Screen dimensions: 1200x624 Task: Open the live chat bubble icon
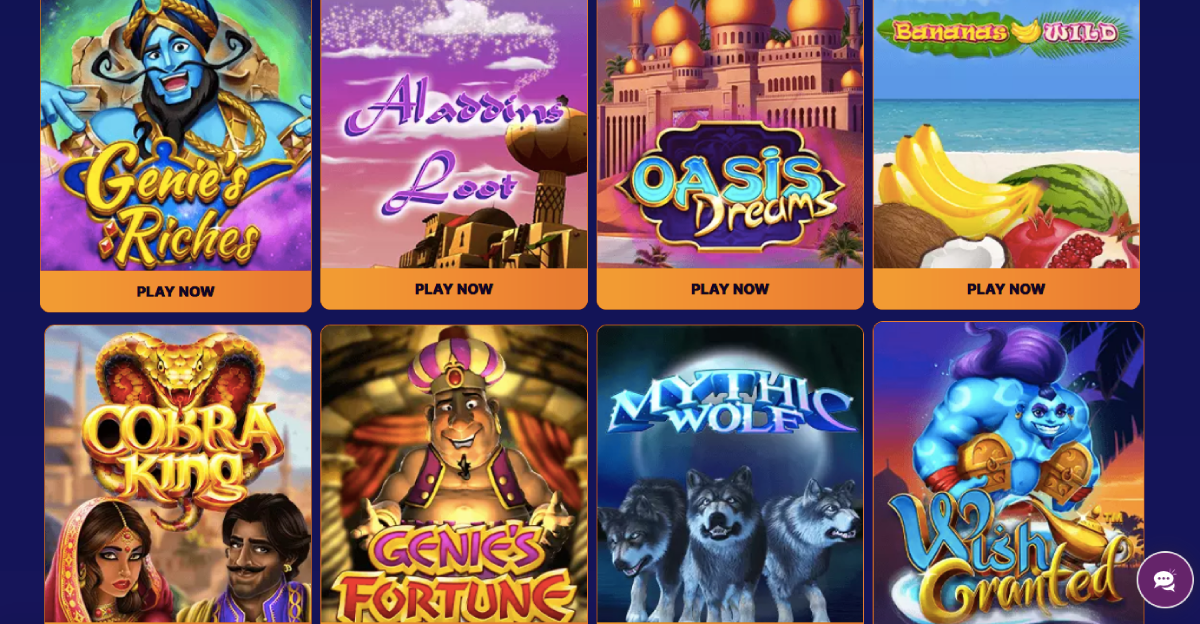(x=1165, y=580)
